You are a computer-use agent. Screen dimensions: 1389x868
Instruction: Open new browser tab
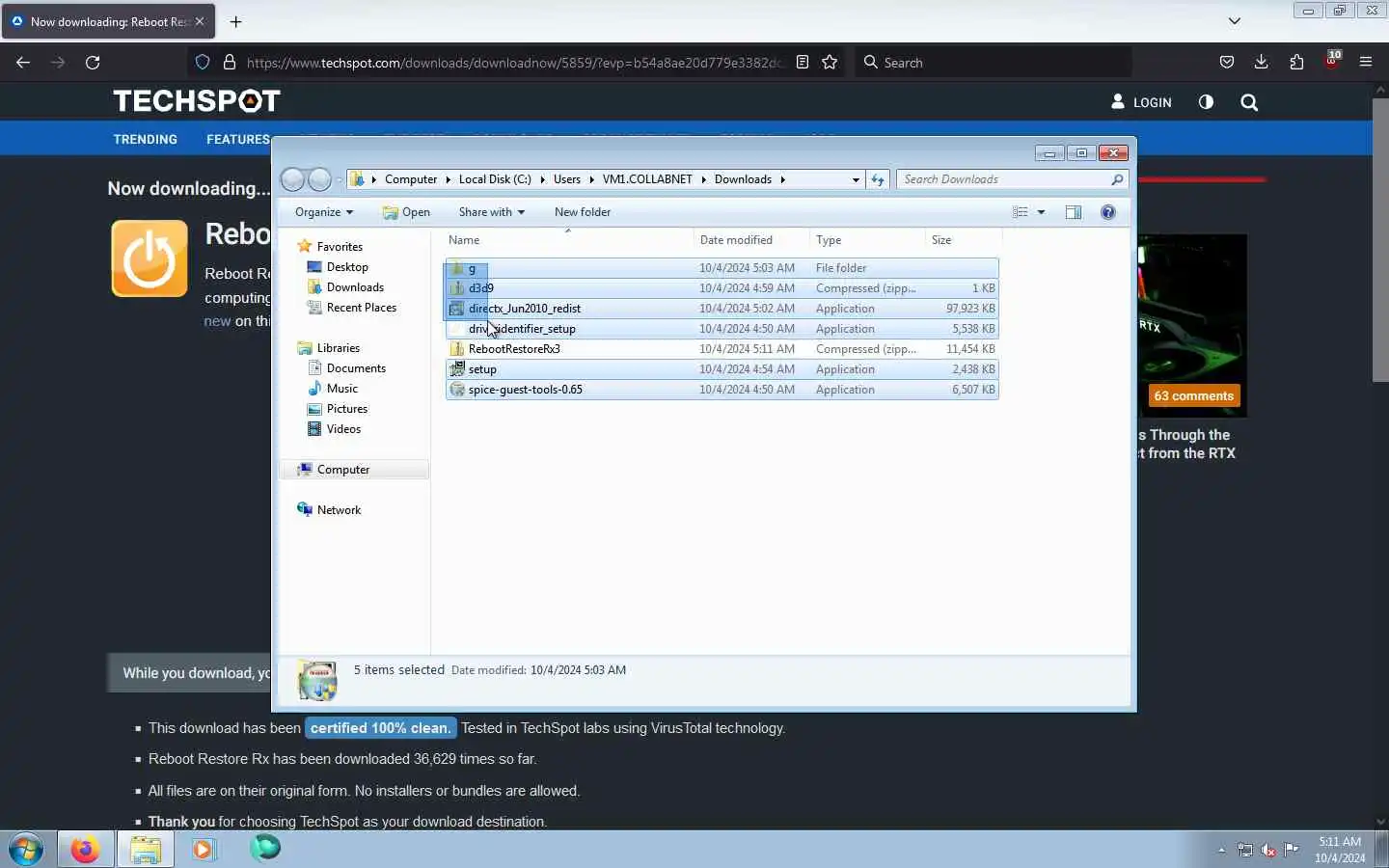point(236,21)
